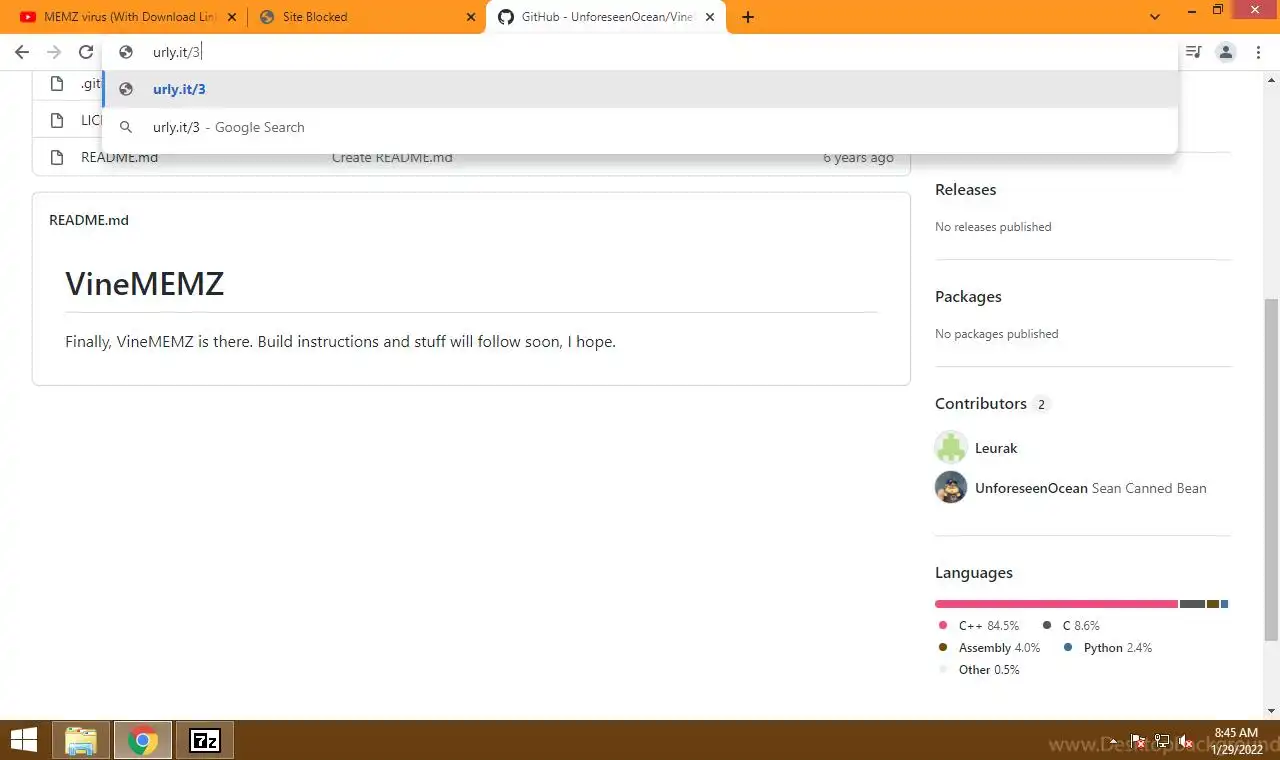Click into the address bar with urly.it/3
The height and width of the screenshot is (760, 1280).
640,52
